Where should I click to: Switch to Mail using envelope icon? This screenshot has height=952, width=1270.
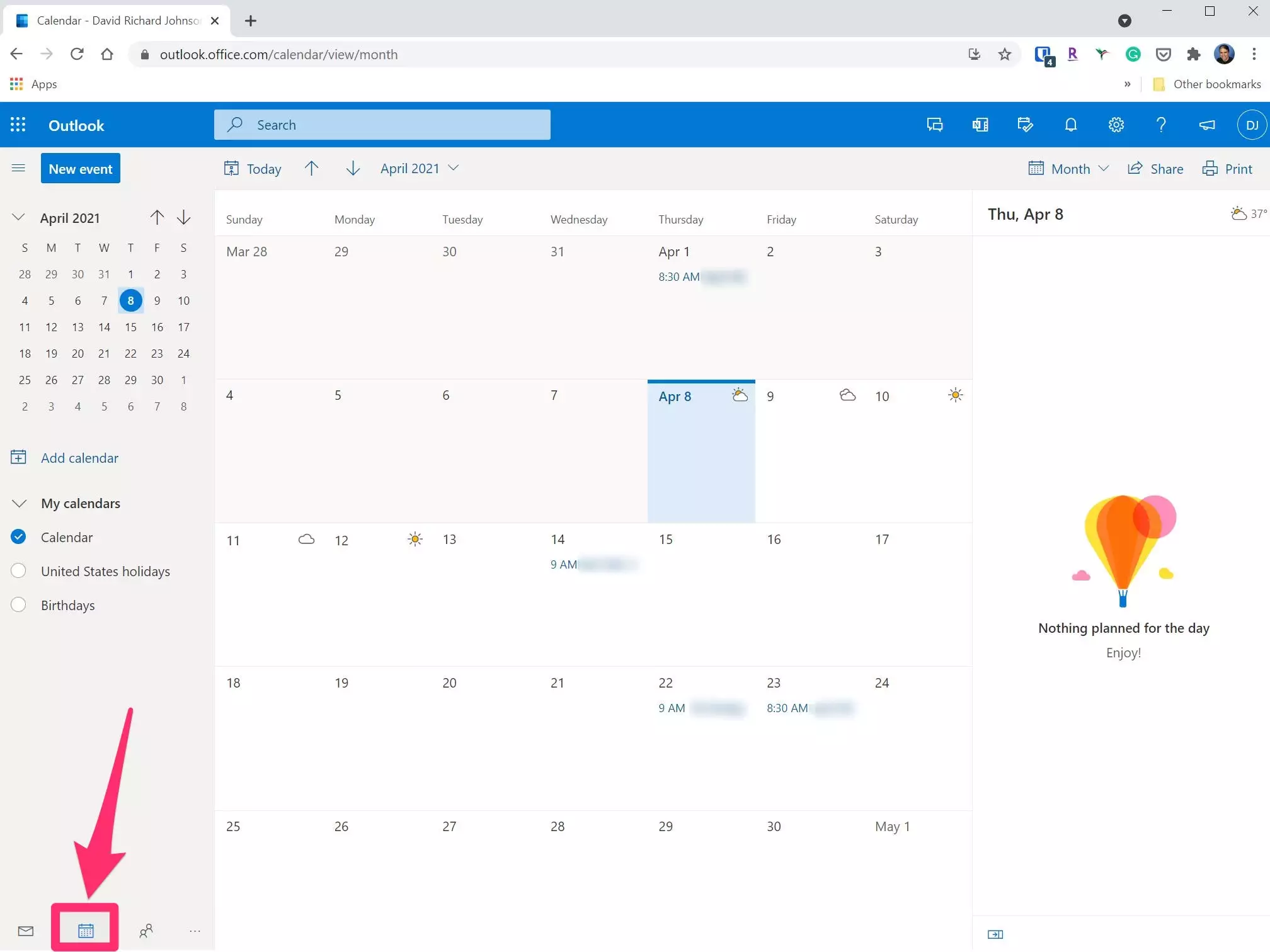pyautogui.click(x=26, y=931)
